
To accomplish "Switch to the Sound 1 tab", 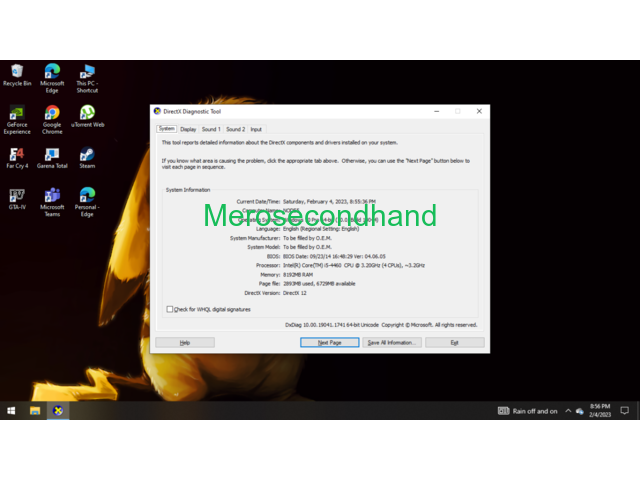I will click(x=211, y=129).
